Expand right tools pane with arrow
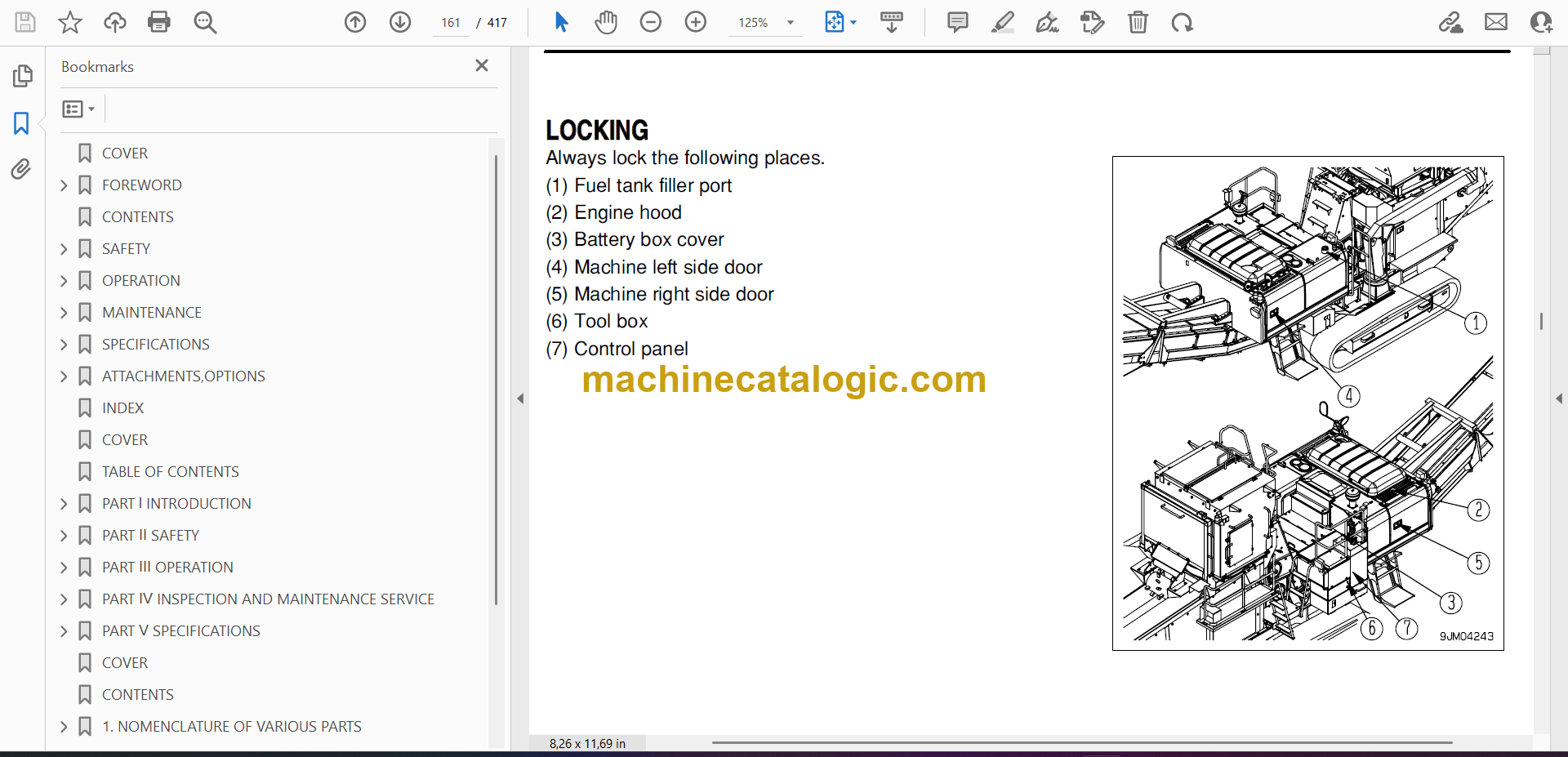 click(x=1559, y=399)
